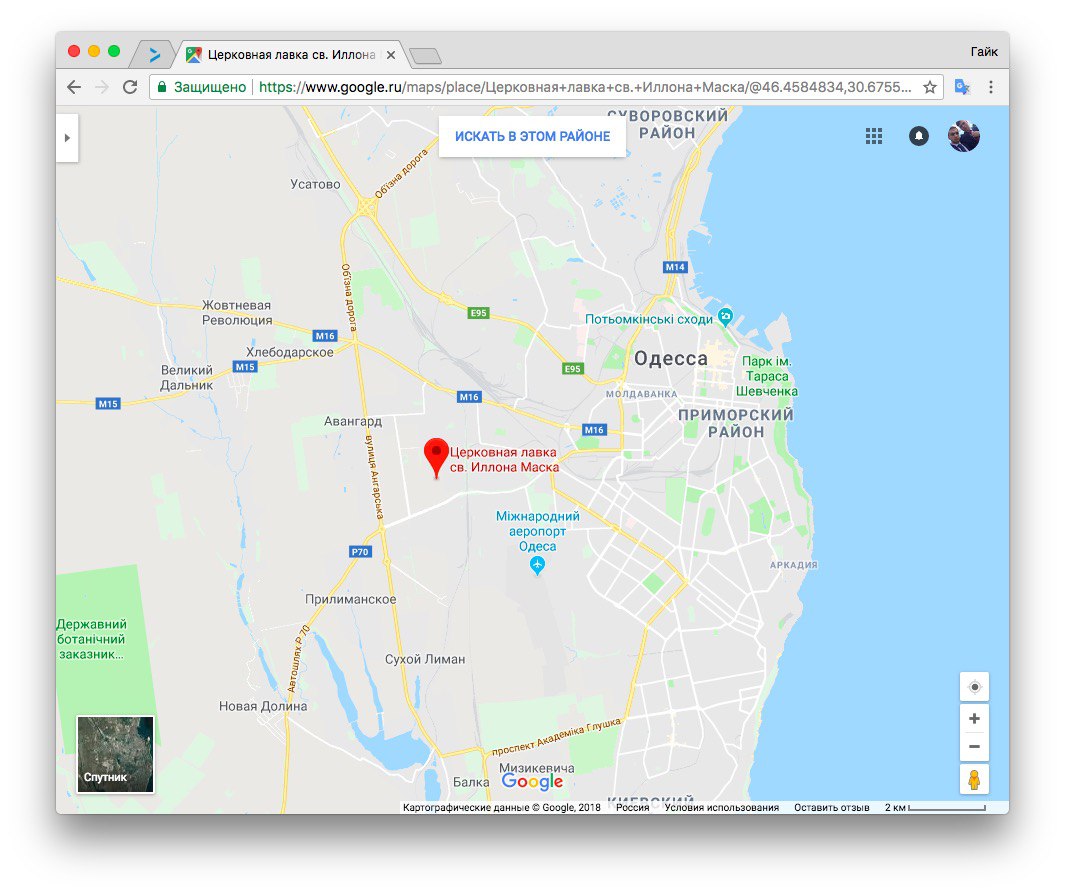Click the browser forward arrow

tap(102, 87)
